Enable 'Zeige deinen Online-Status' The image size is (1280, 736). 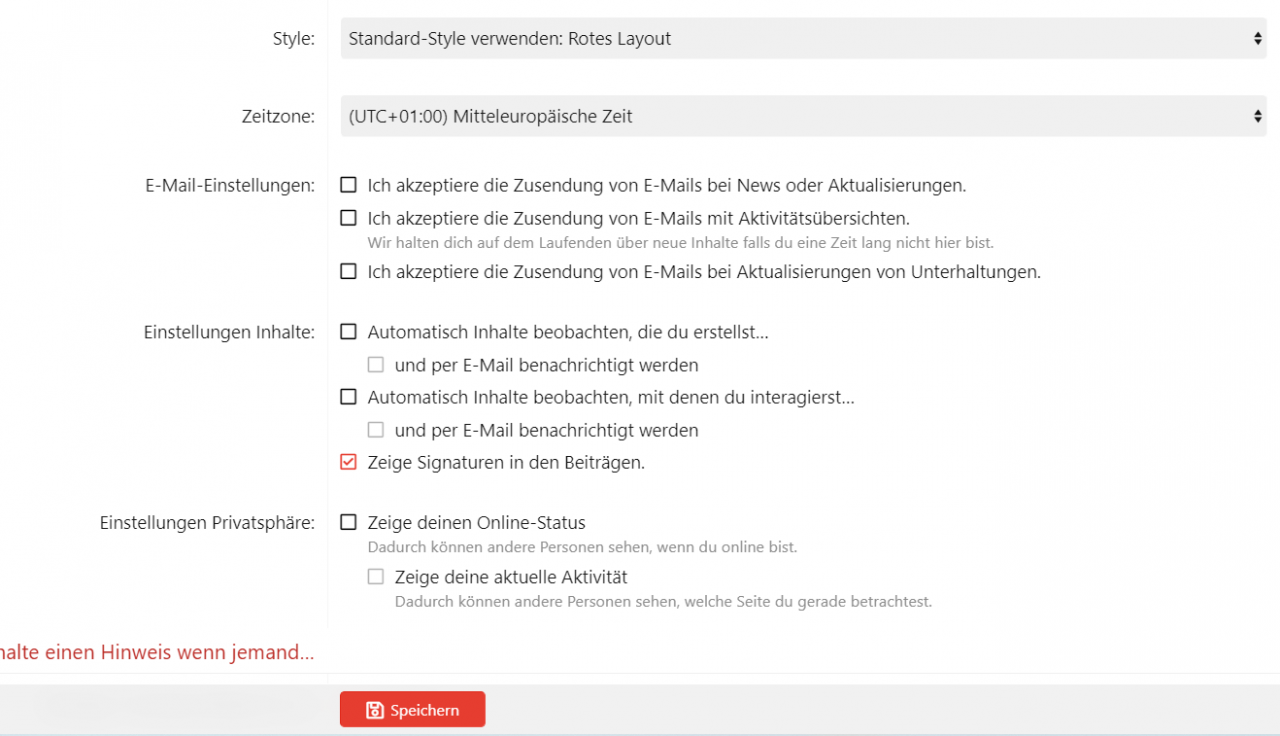click(x=348, y=522)
